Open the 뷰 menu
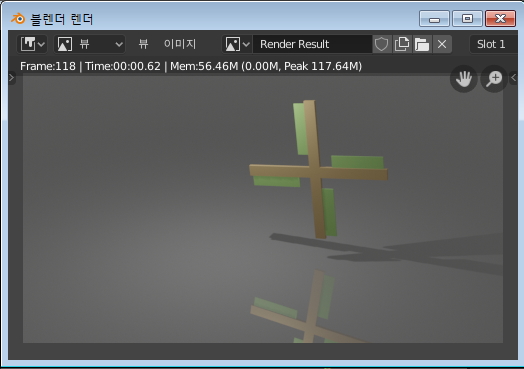 (143, 44)
